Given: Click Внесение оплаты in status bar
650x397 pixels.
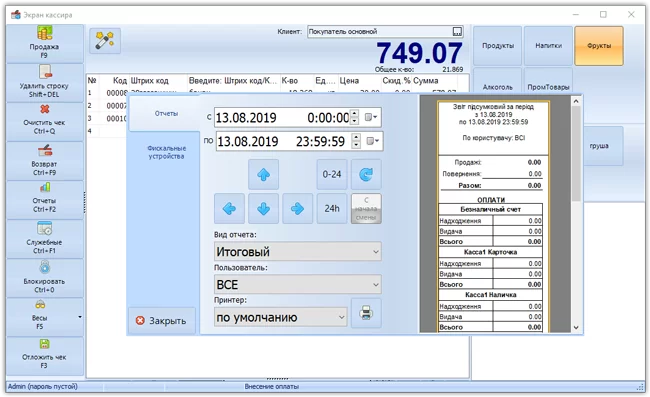Looking at the screenshot, I should (272, 386).
